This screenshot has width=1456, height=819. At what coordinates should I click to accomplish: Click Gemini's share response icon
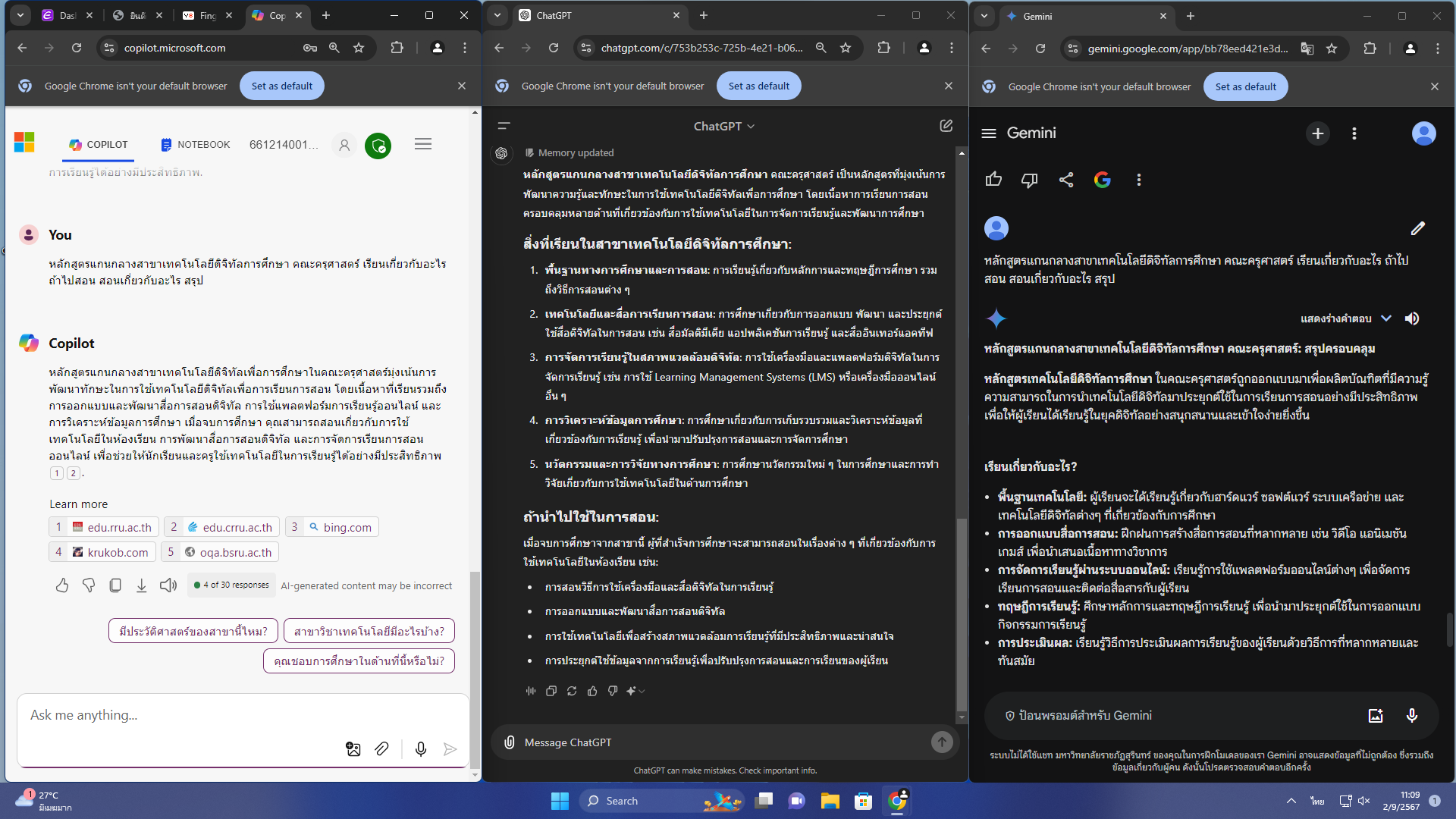pos(1066,180)
